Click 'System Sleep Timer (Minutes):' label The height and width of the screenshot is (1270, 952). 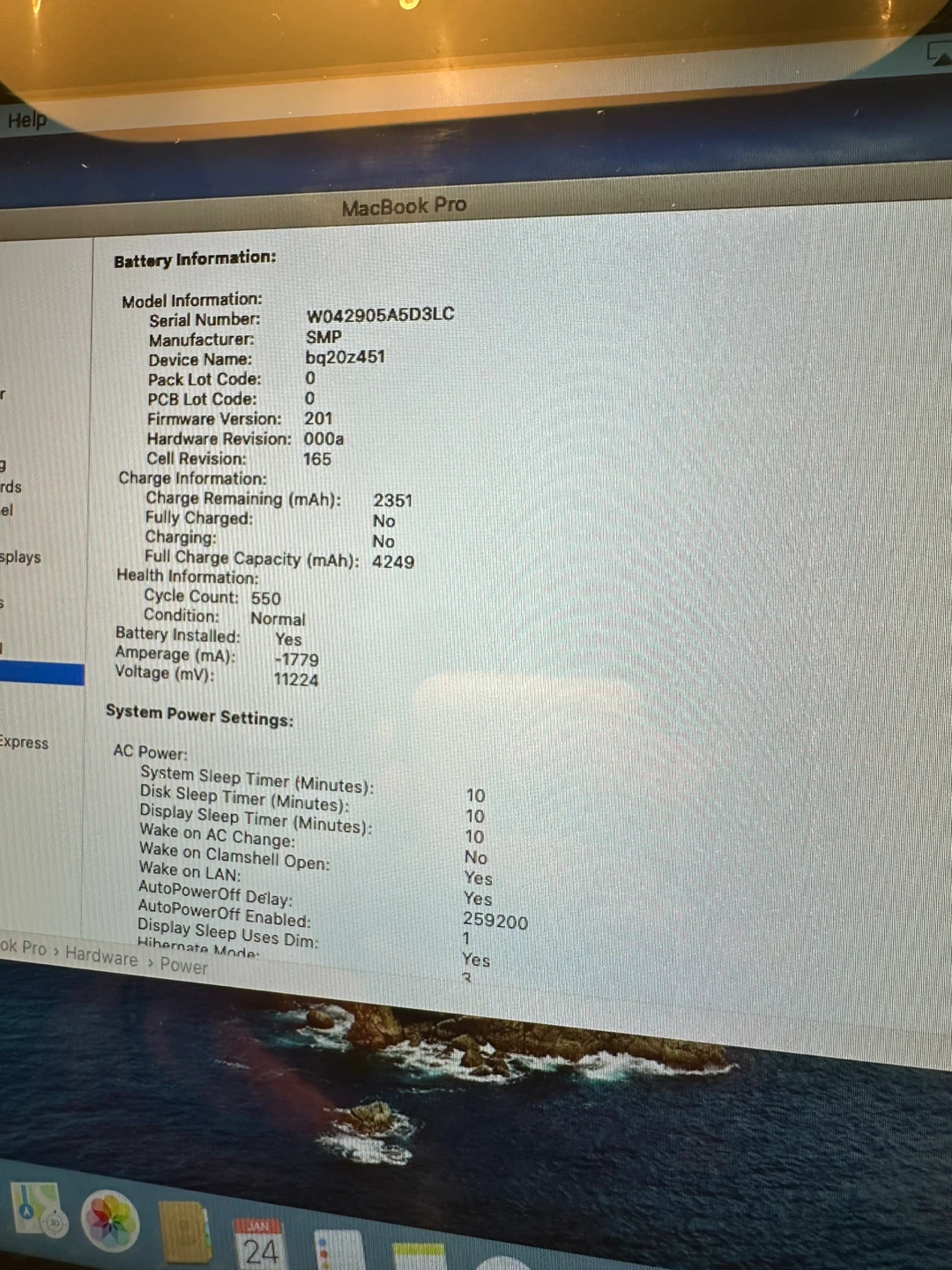[257, 780]
